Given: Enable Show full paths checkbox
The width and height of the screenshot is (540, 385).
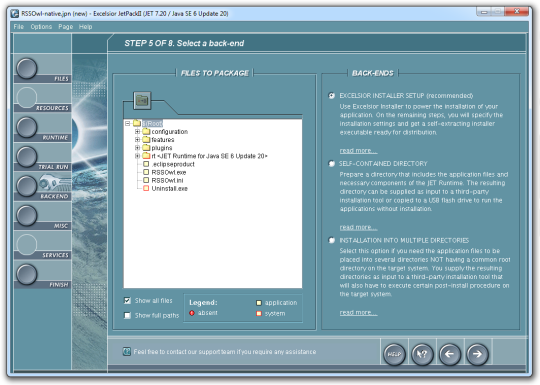Looking at the screenshot, I should tap(127, 315).
